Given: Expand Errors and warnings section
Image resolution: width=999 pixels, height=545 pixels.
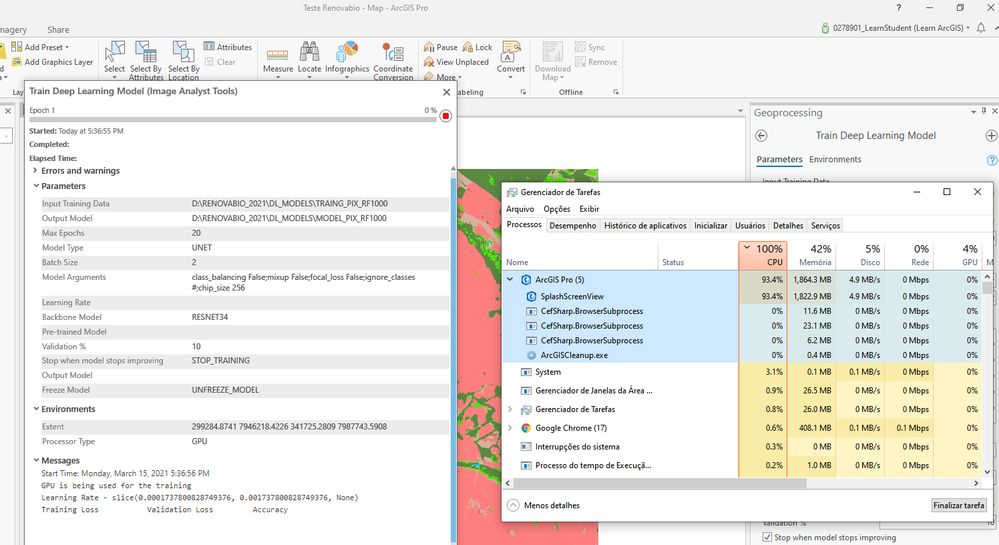Looking at the screenshot, I should pyautogui.click(x=35, y=171).
